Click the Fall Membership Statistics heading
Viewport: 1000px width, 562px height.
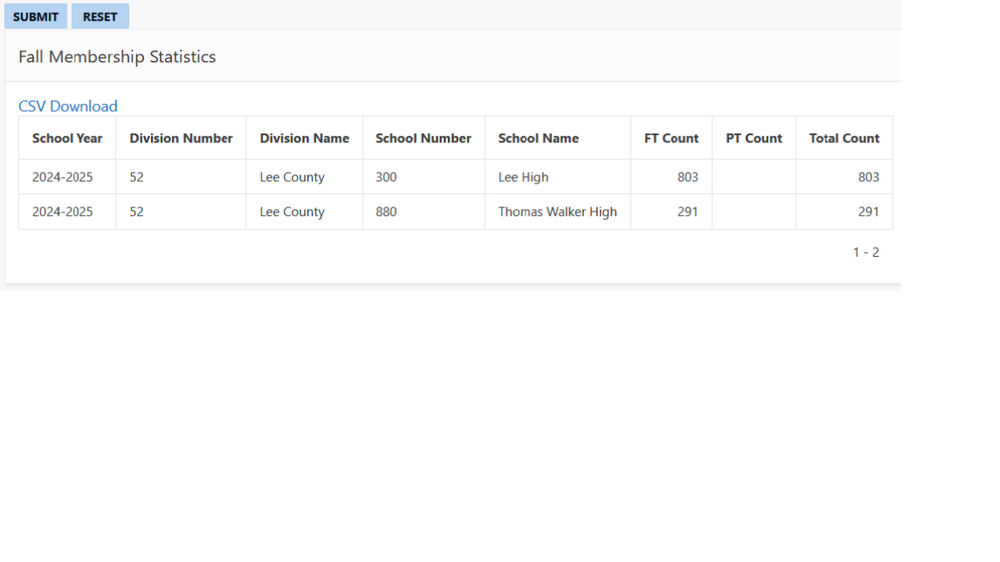coord(117,57)
